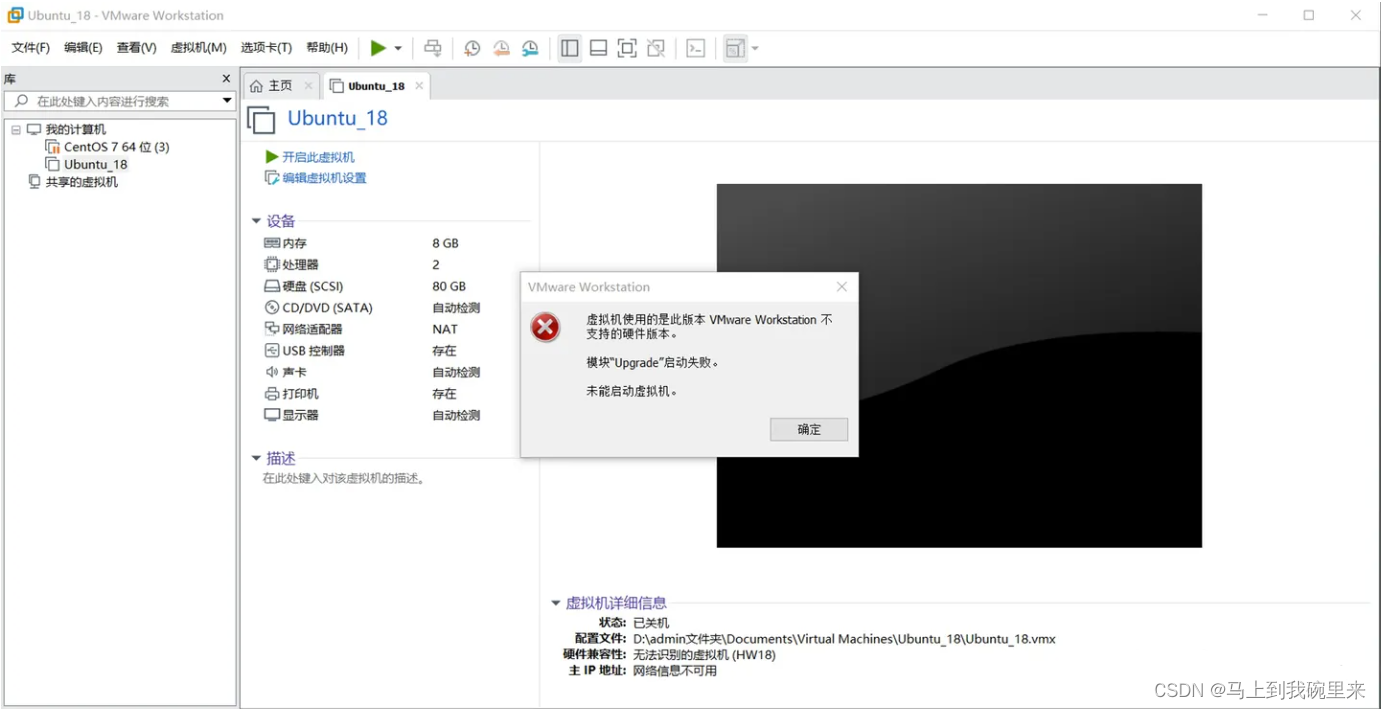Click the green power-on play icon in toolbar

point(378,48)
